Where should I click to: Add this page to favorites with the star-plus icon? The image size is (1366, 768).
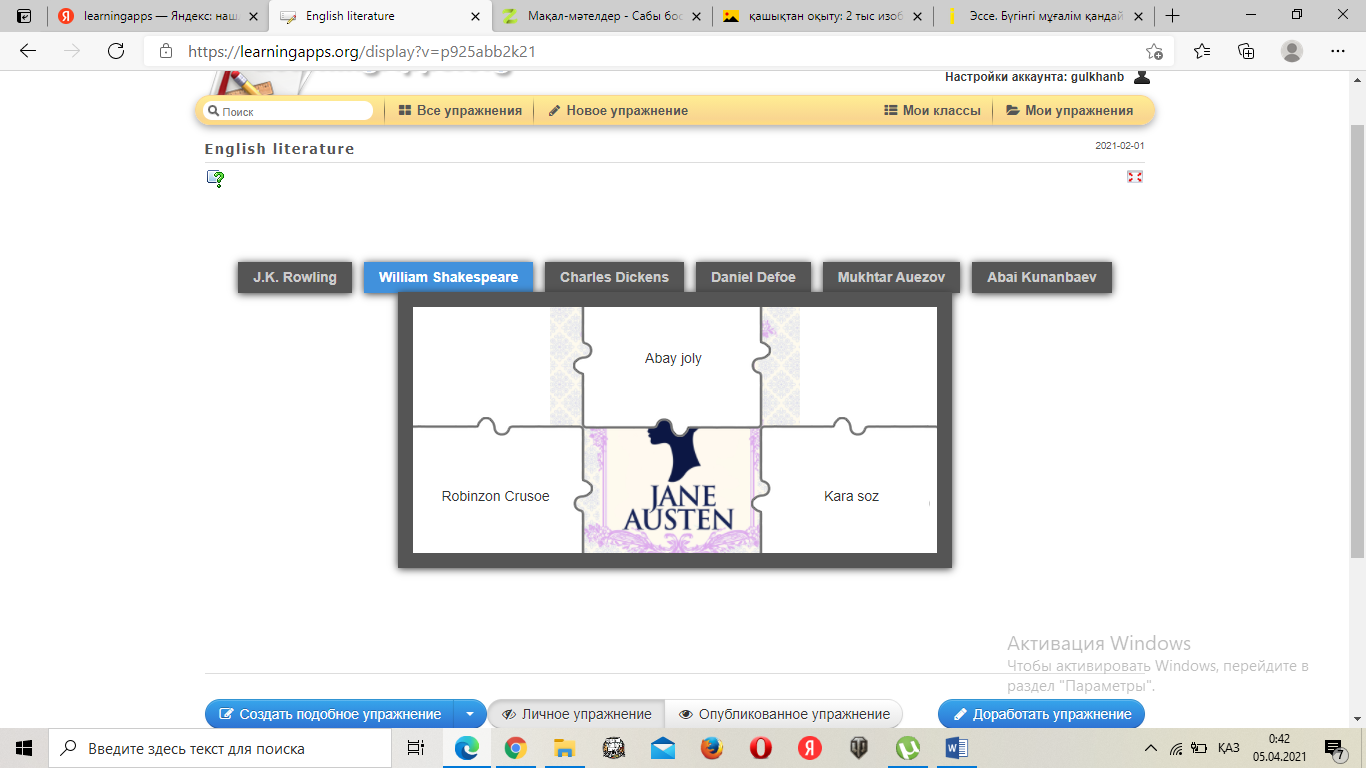(x=1154, y=51)
